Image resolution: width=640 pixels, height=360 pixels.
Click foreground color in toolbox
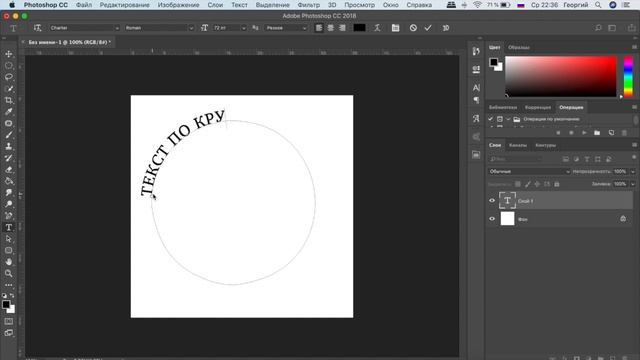(6, 304)
